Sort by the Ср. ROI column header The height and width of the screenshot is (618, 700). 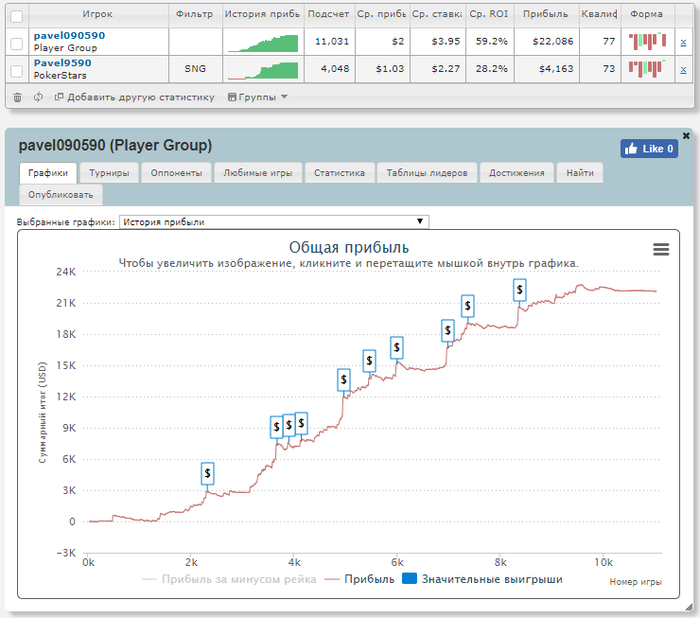tap(489, 14)
